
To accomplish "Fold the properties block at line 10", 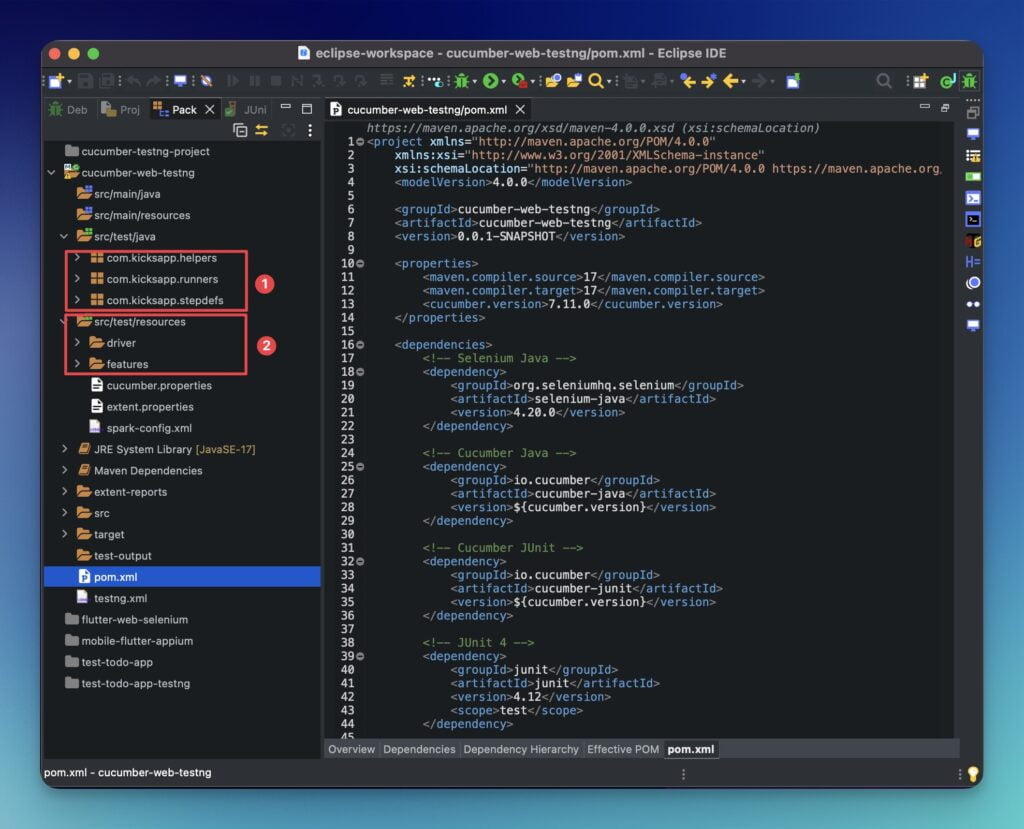I will (x=360, y=264).
